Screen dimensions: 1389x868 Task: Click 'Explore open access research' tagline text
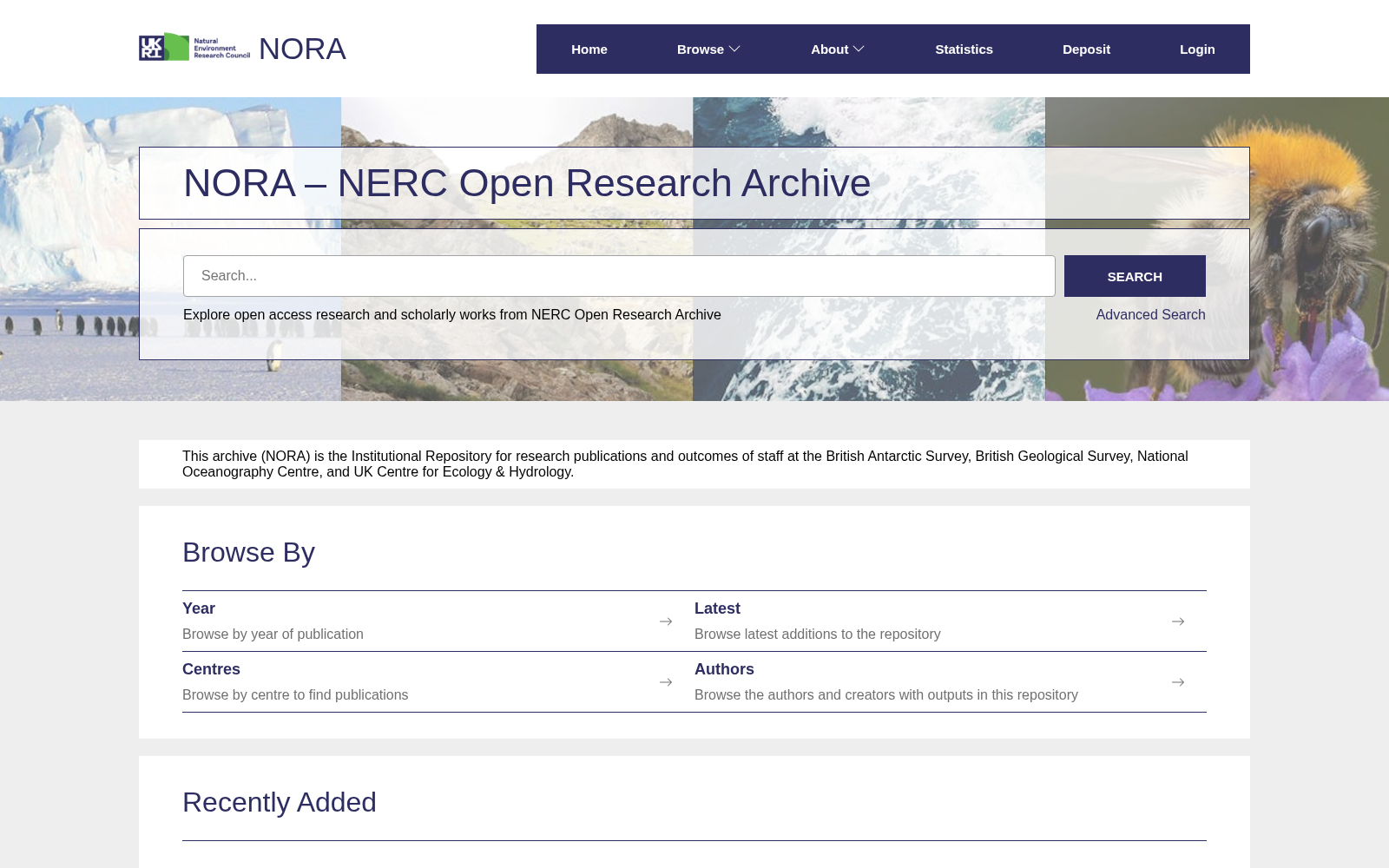point(451,314)
